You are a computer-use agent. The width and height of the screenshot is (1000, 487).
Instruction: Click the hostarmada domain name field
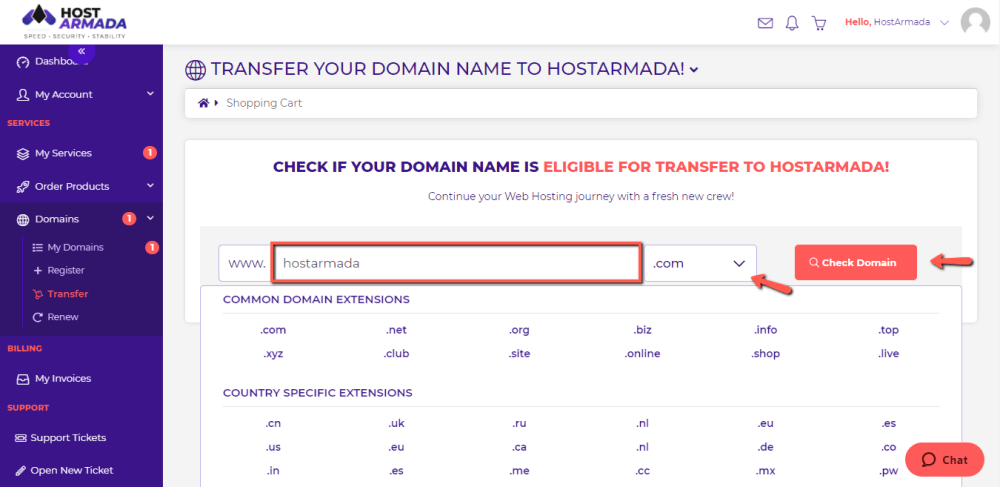click(x=456, y=263)
